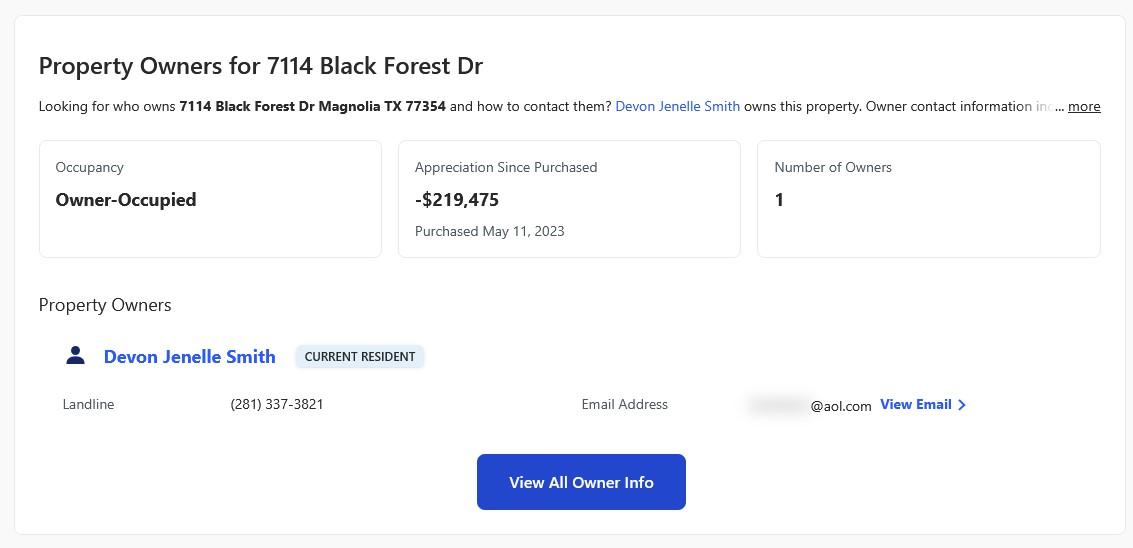Click the landline number (281) 337-3821
This screenshot has width=1133, height=548.
[x=277, y=405]
